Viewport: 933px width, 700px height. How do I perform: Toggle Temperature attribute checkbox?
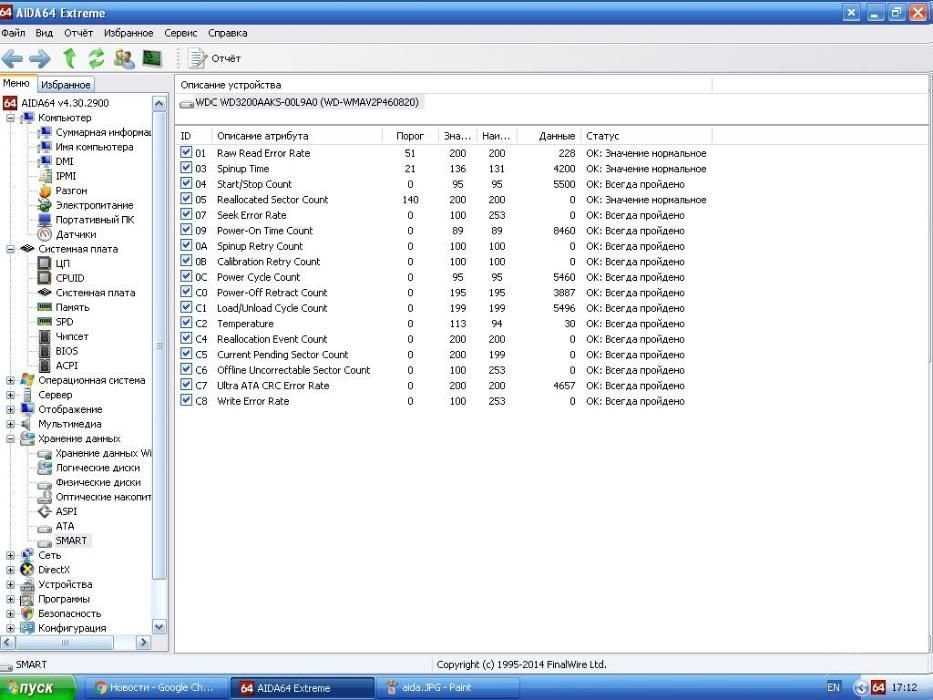[186, 323]
